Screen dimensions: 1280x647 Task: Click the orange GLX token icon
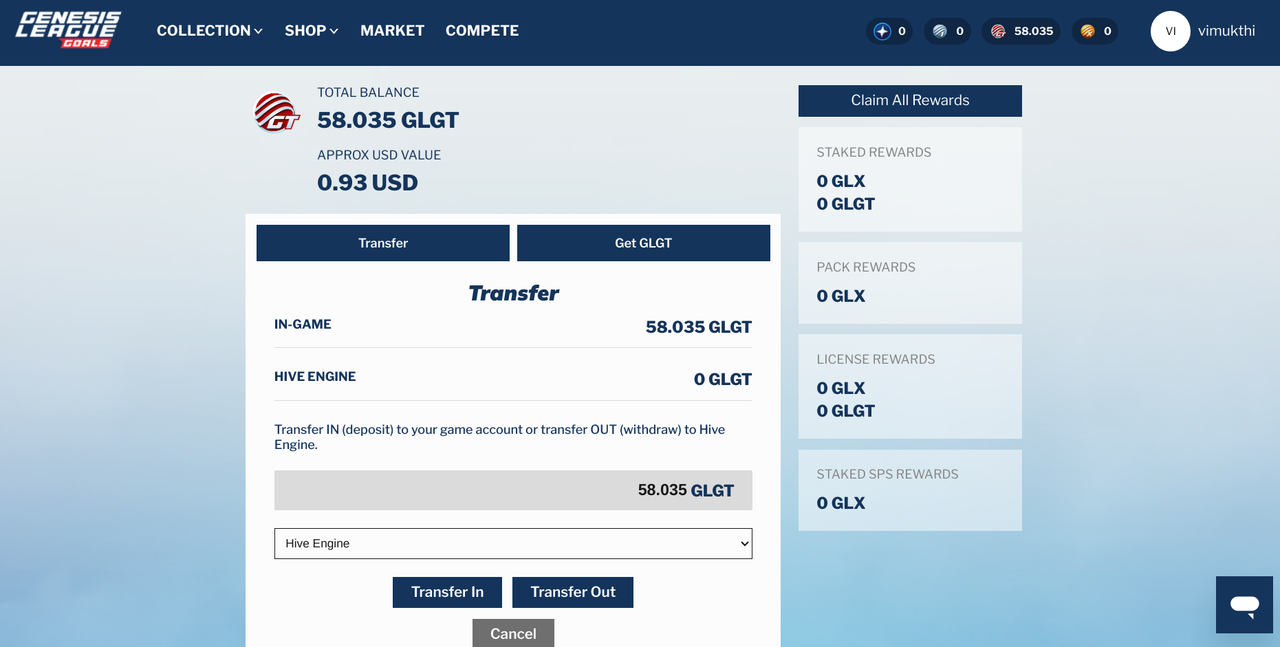1087,31
